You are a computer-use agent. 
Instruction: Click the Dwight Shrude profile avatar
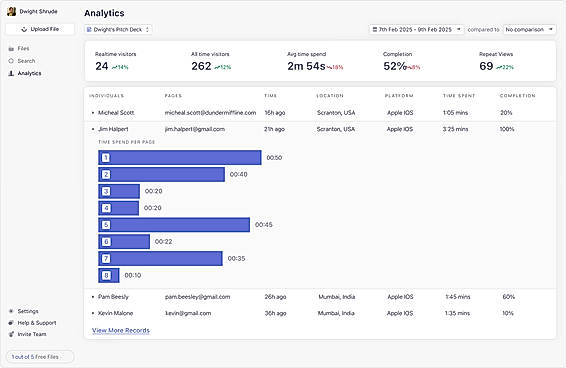click(12, 12)
